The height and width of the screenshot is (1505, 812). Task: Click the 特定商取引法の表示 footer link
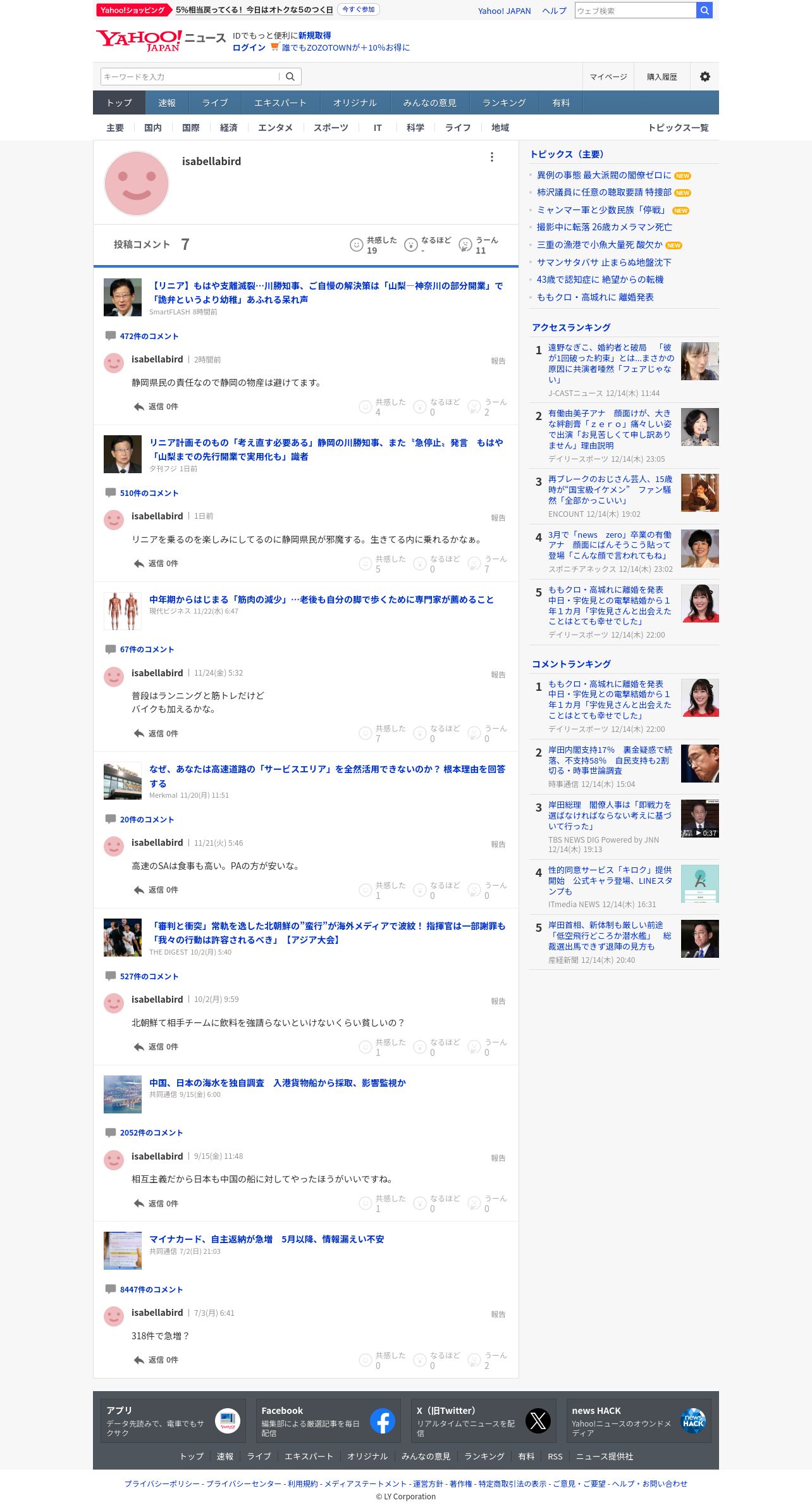pos(512,1483)
